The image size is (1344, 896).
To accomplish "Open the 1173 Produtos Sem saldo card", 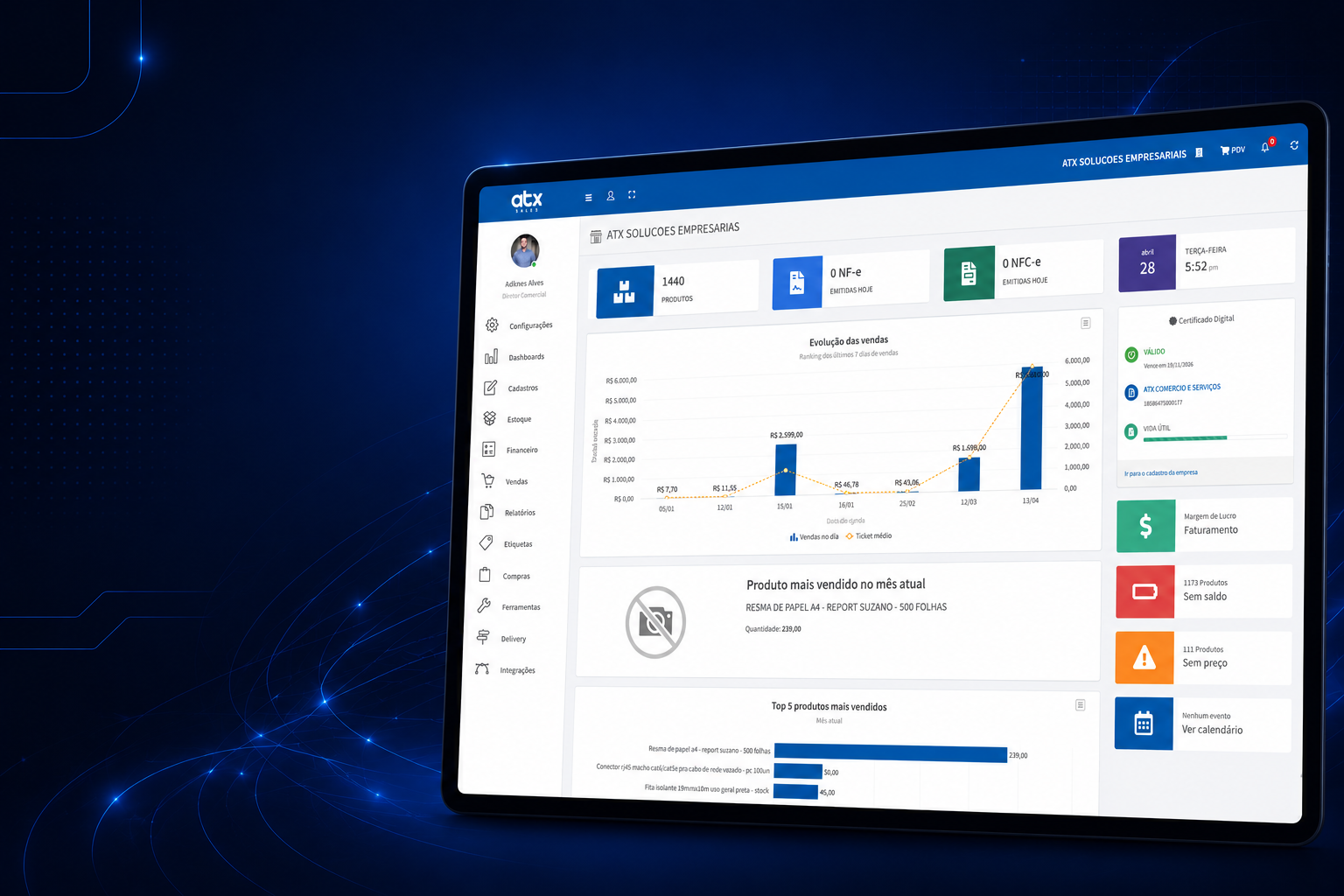I will click(1204, 591).
